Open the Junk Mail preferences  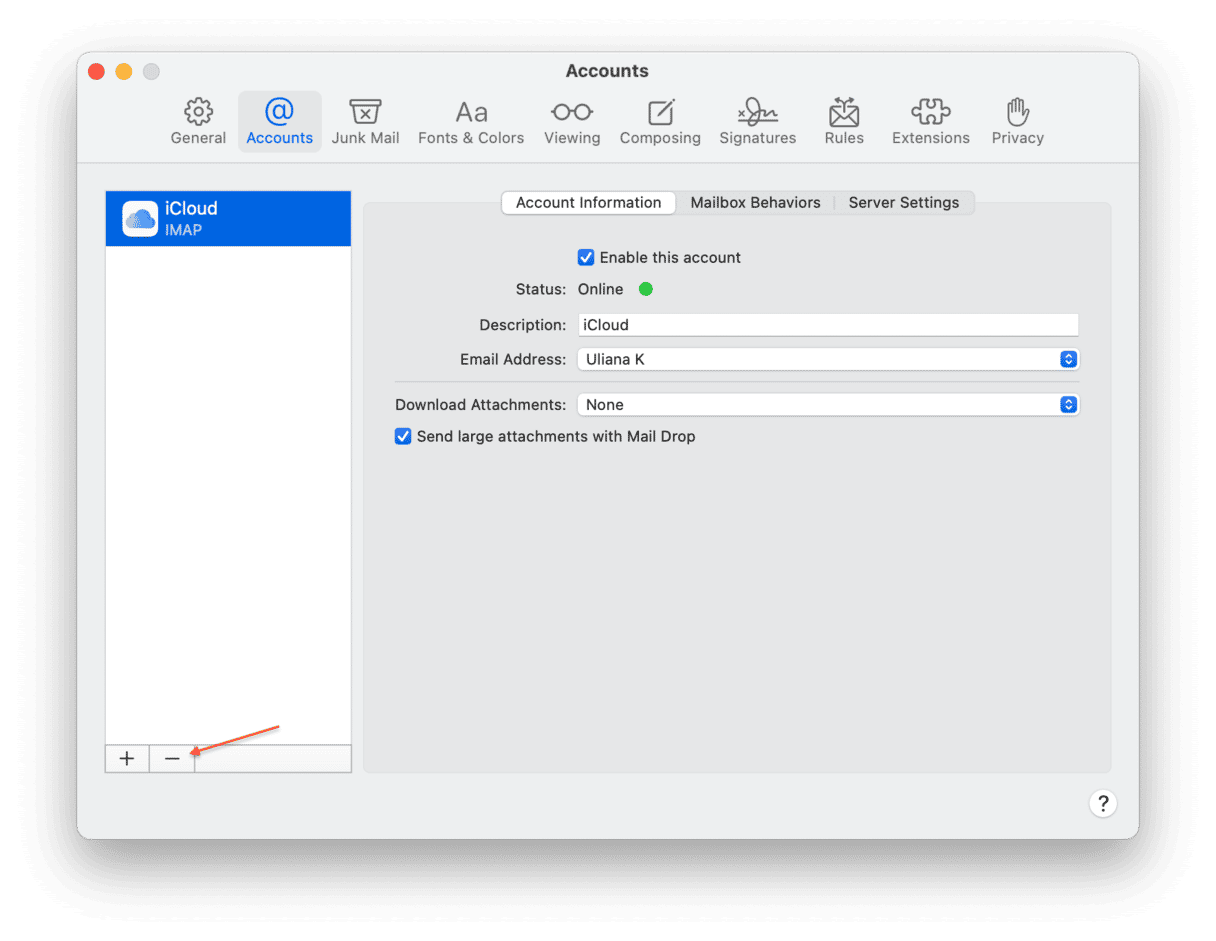click(365, 122)
